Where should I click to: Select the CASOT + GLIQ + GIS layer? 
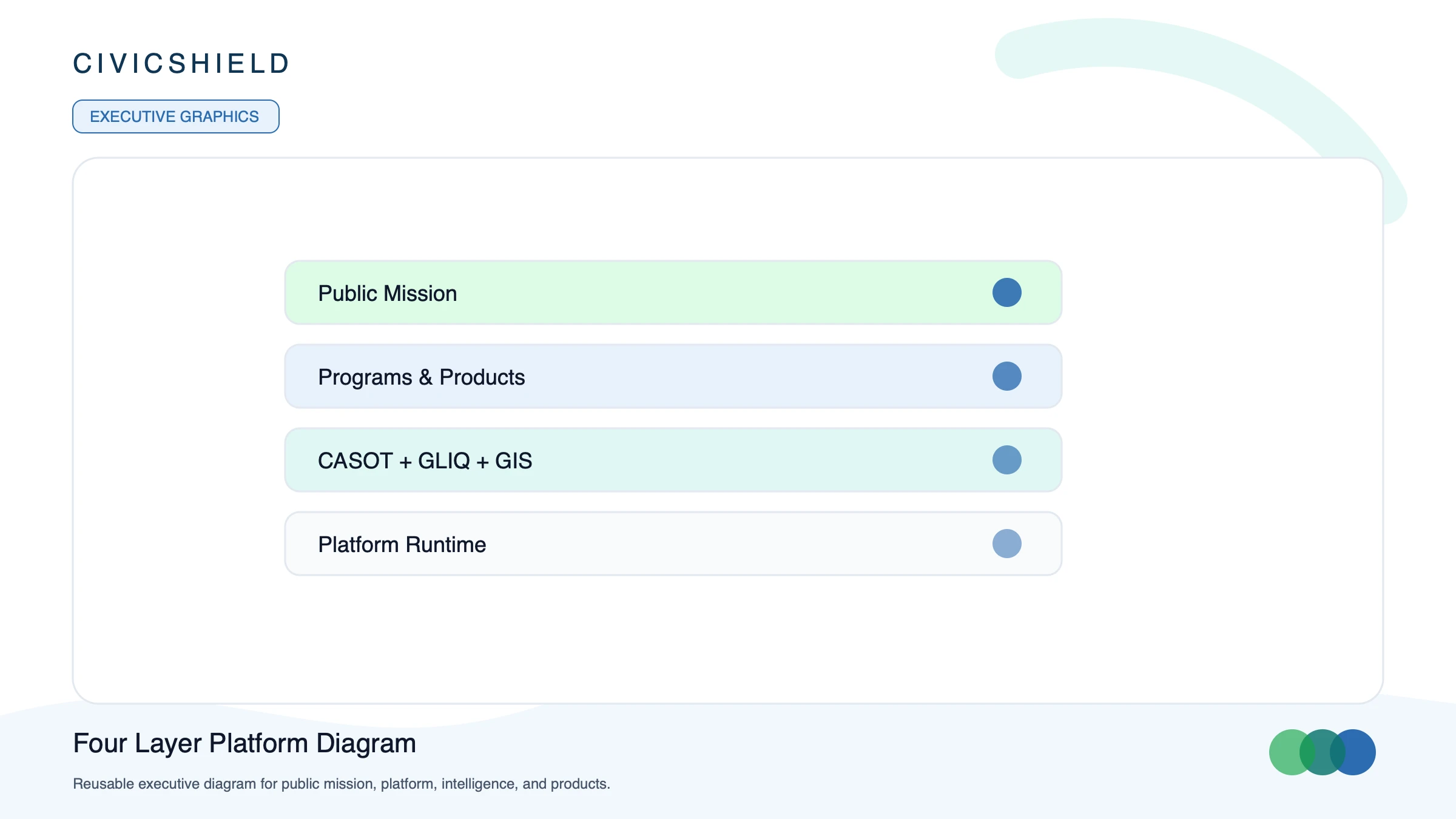point(673,460)
